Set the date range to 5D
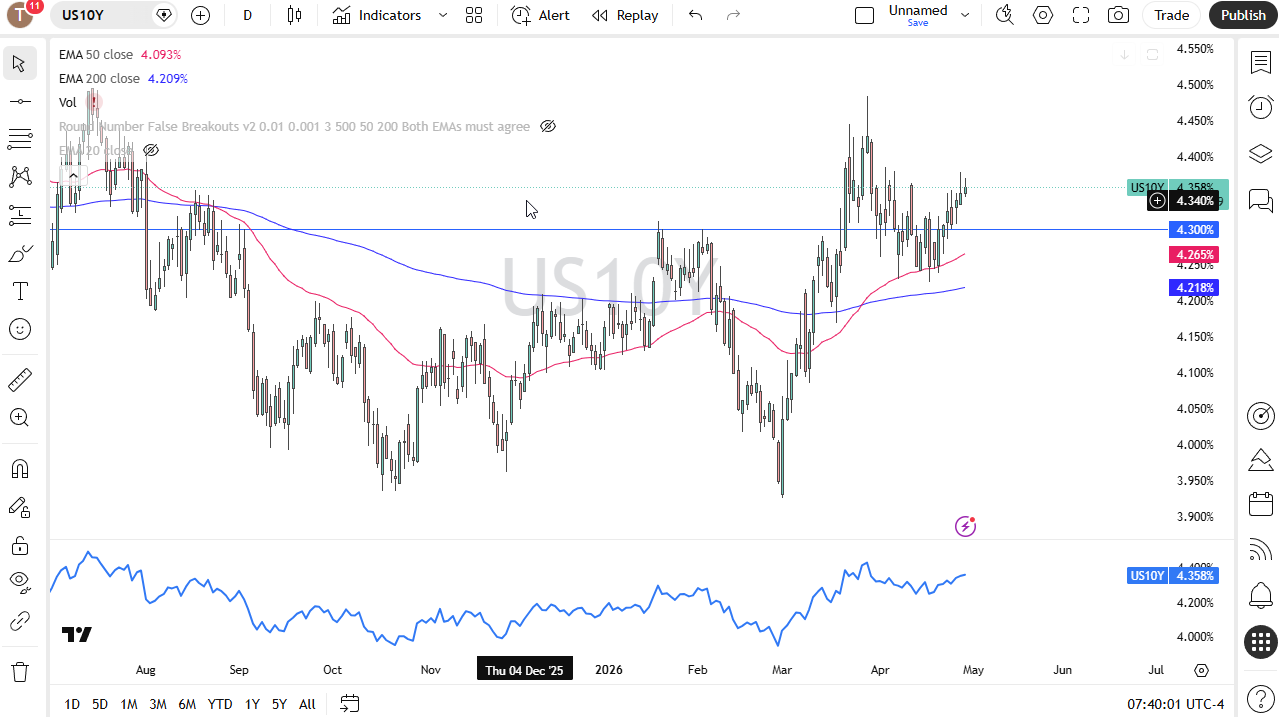1279x717 pixels. [100, 704]
